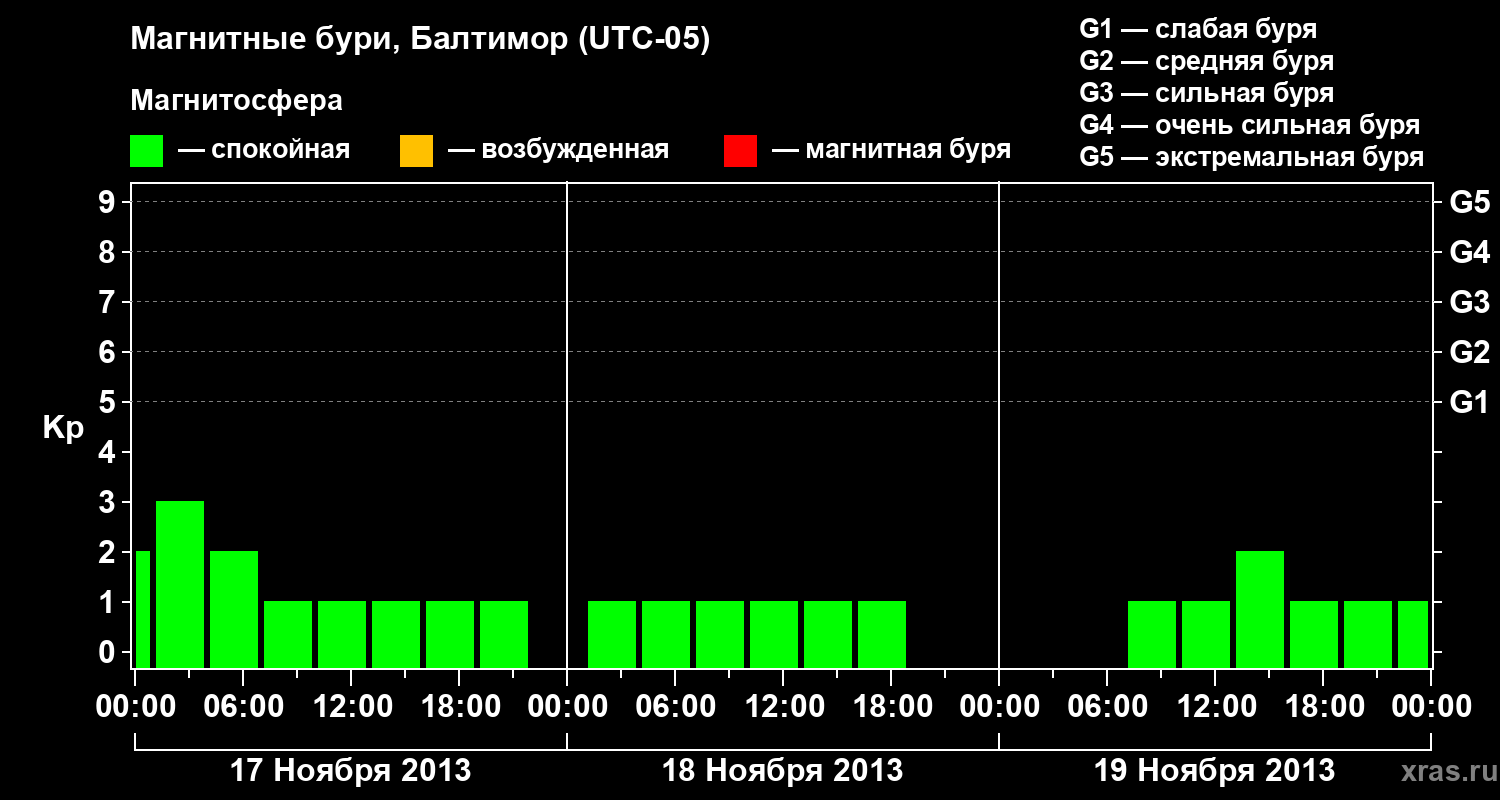Click the 'G2' label on right axis
The image size is (1500, 800).
click(x=1469, y=352)
